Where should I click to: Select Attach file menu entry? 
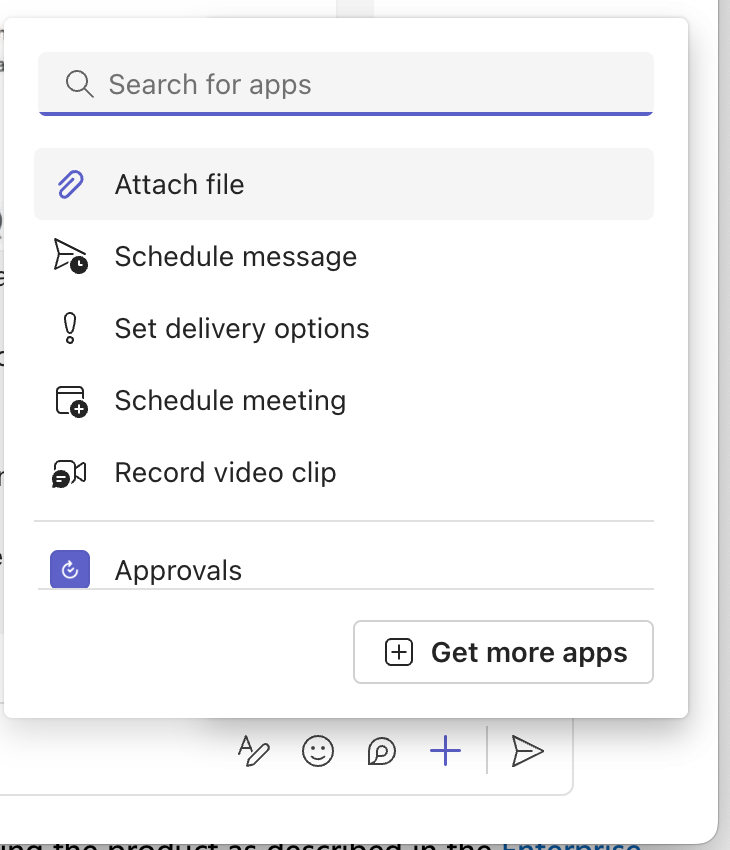[344, 184]
